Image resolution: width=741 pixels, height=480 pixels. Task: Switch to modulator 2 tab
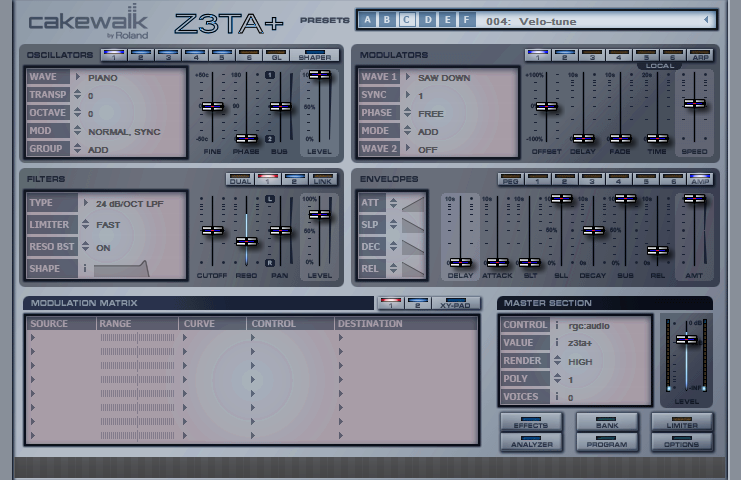pos(565,55)
